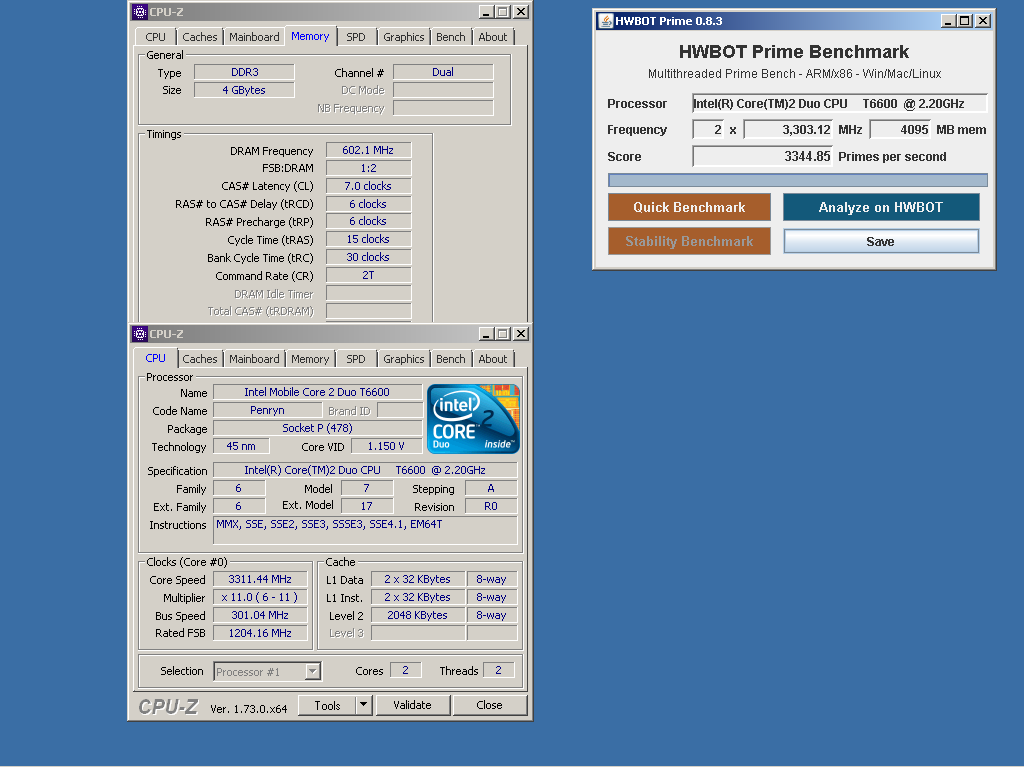The width and height of the screenshot is (1024, 768).
Task: Click the Score field showing 3344.85
Action: click(762, 156)
